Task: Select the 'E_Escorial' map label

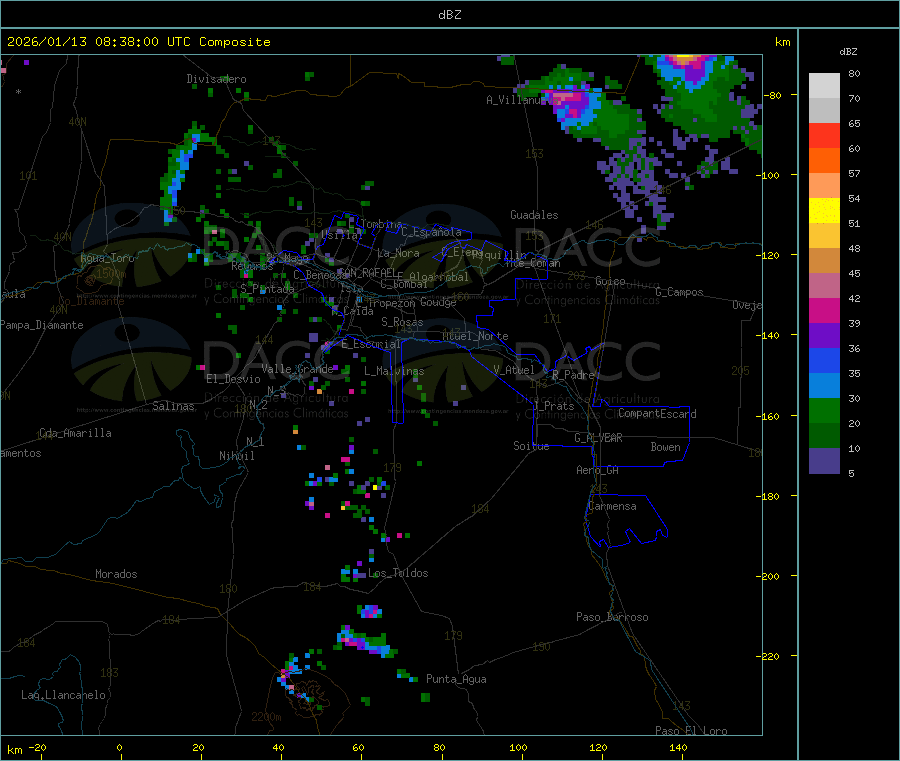Action: [x=370, y=344]
